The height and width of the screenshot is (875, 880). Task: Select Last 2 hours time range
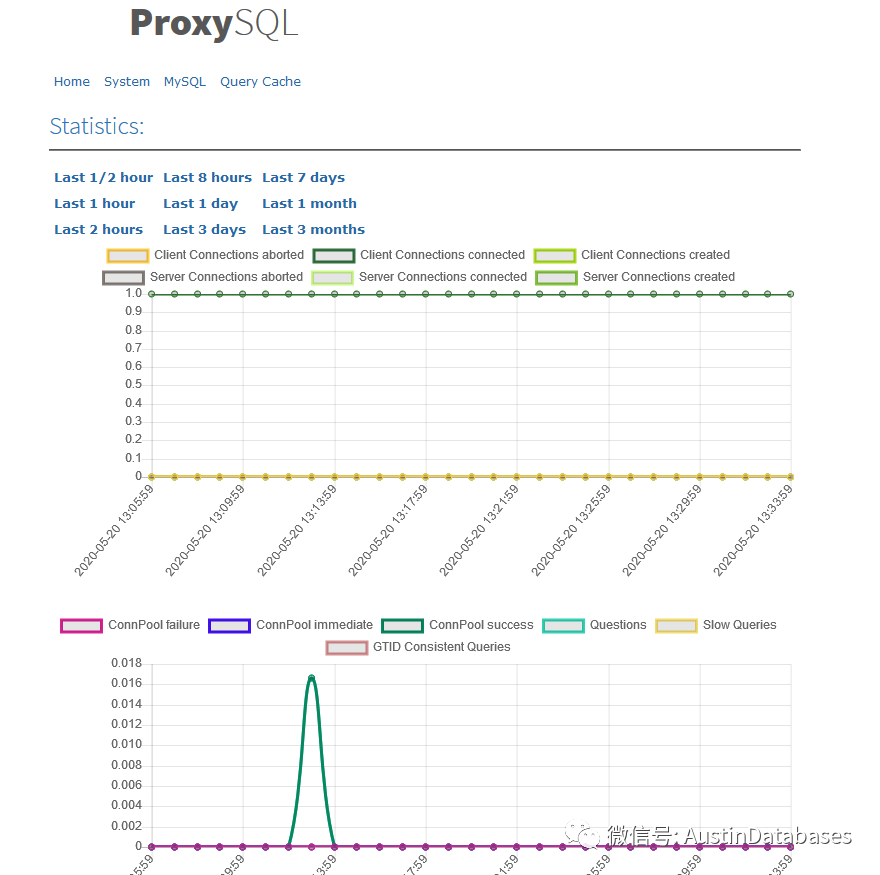tap(98, 229)
